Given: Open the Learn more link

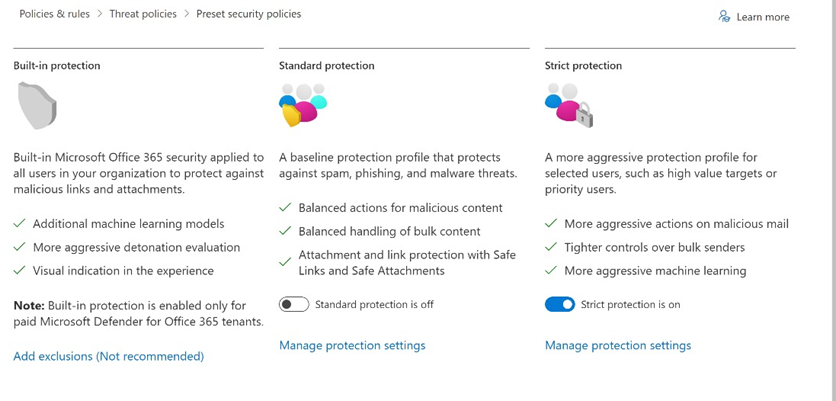Looking at the screenshot, I should pyautogui.click(x=762, y=17).
